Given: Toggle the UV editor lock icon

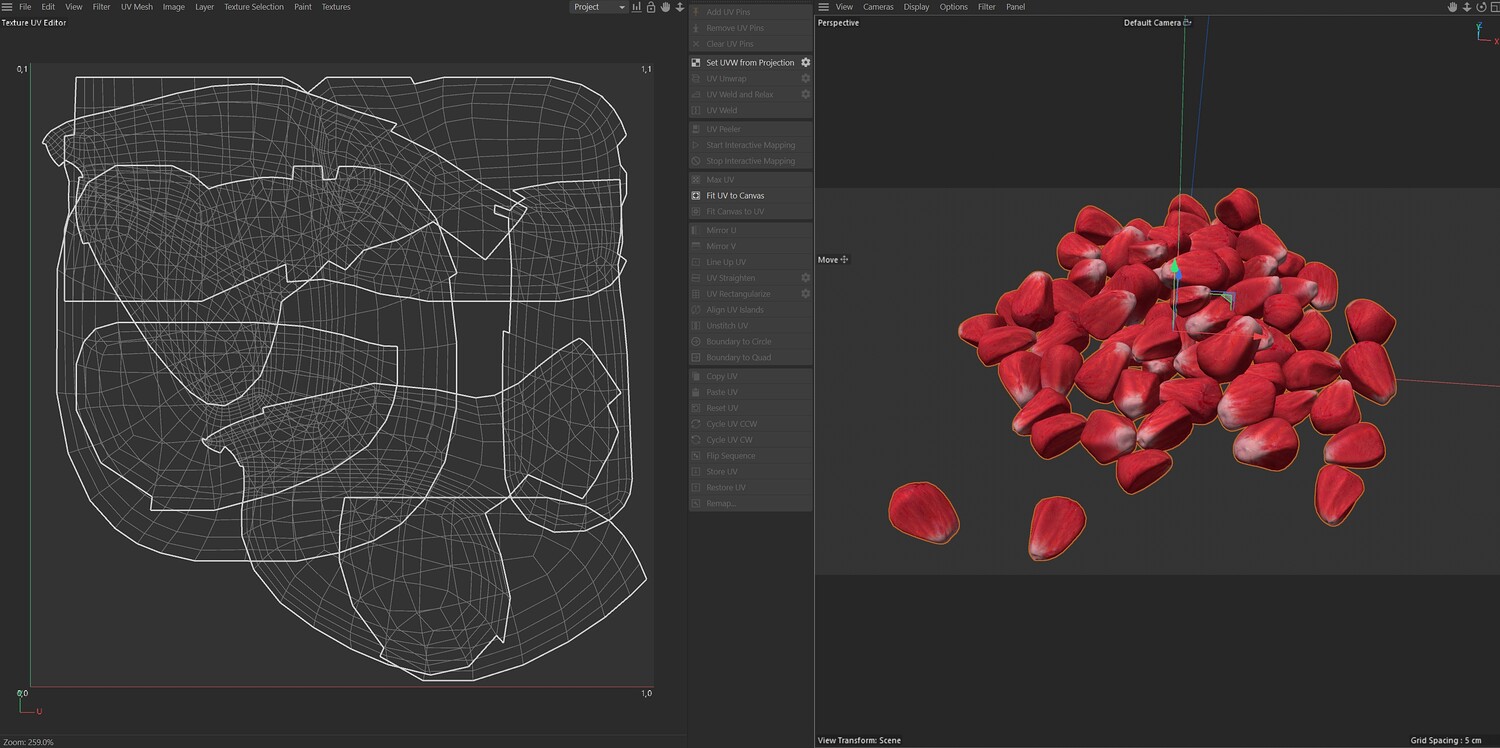Looking at the screenshot, I should pyautogui.click(x=651, y=7).
